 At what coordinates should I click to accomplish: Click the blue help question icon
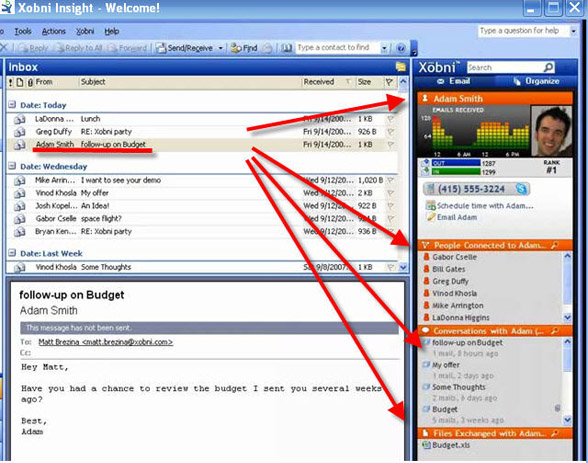point(401,48)
